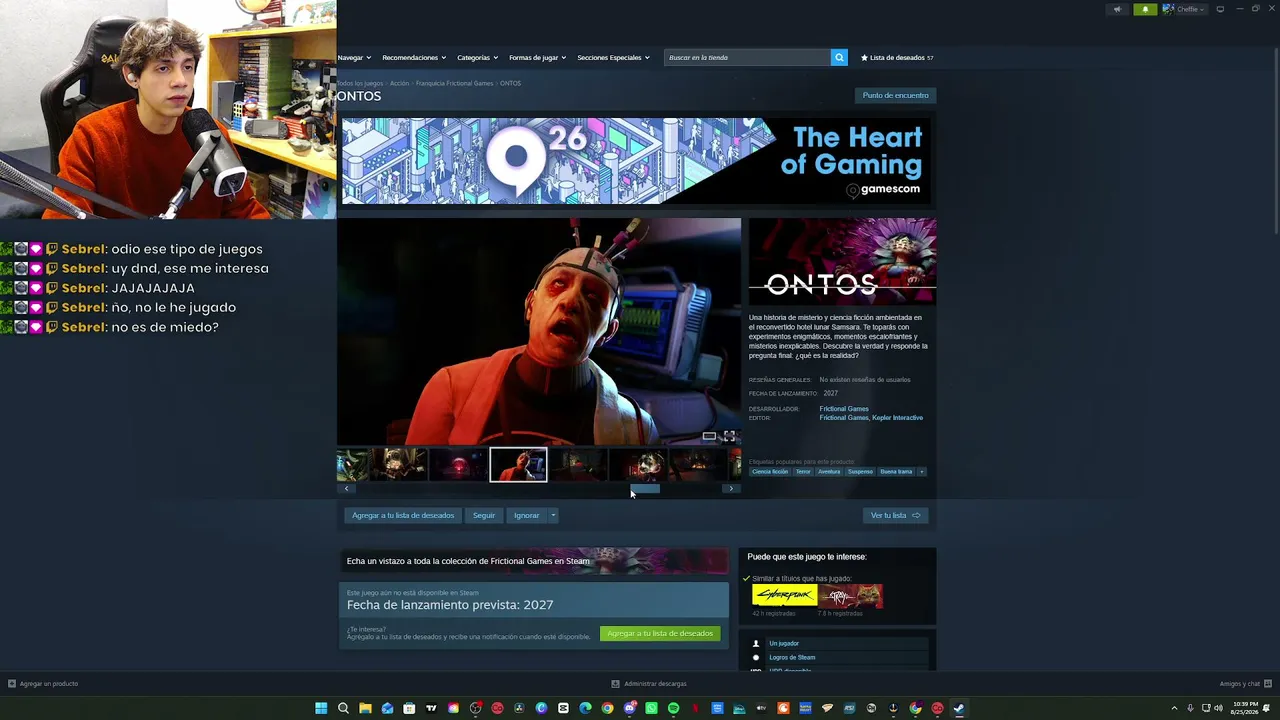Viewport: 1280px width, 720px height.
Task: Open Ver tu lista button
Action: coord(895,515)
